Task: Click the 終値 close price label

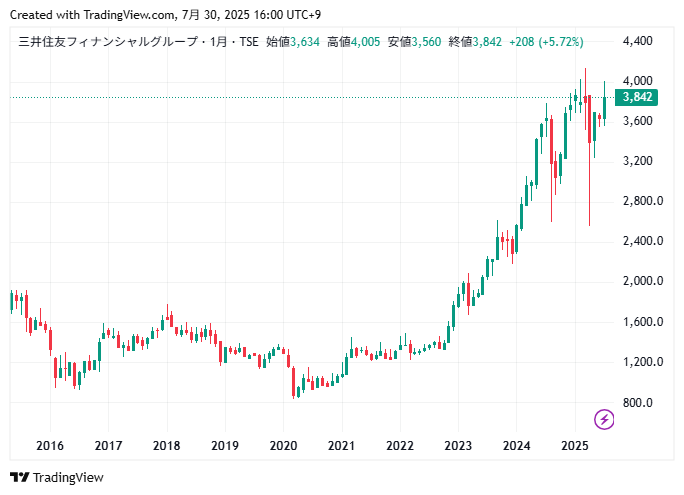Action: point(461,42)
